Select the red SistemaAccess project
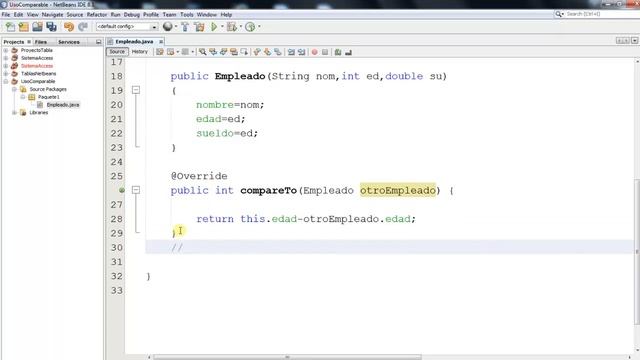 (37, 66)
